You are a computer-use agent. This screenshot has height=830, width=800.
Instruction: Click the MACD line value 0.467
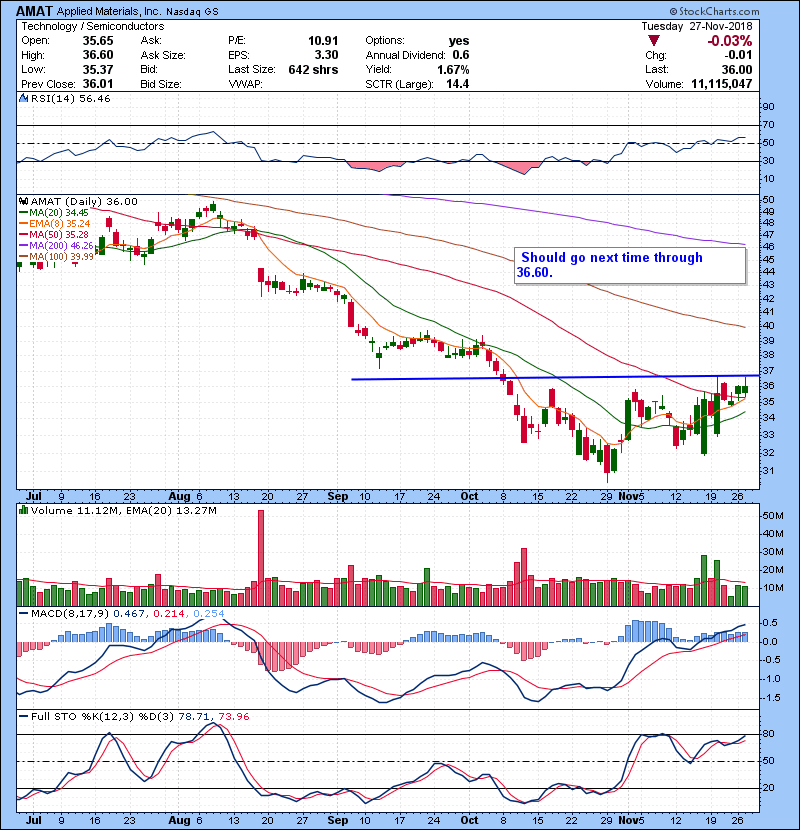point(129,614)
